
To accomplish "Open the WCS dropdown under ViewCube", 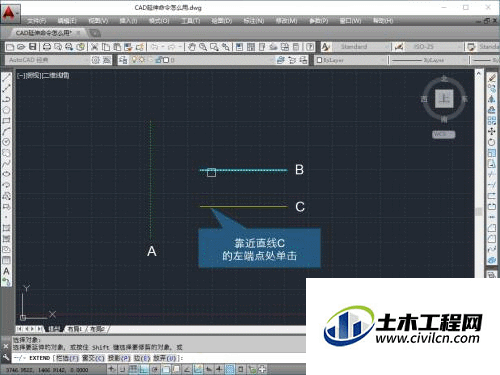I will [x=444, y=134].
